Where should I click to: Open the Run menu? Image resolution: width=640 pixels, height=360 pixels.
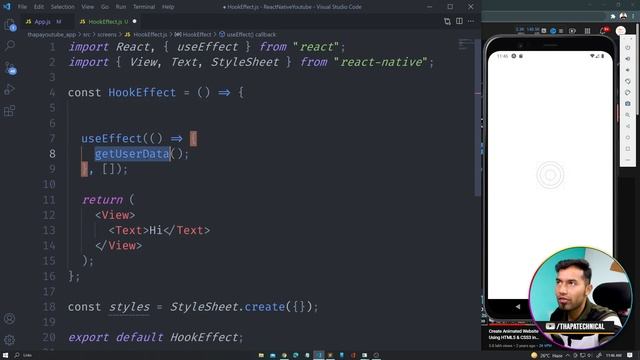point(121,7)
